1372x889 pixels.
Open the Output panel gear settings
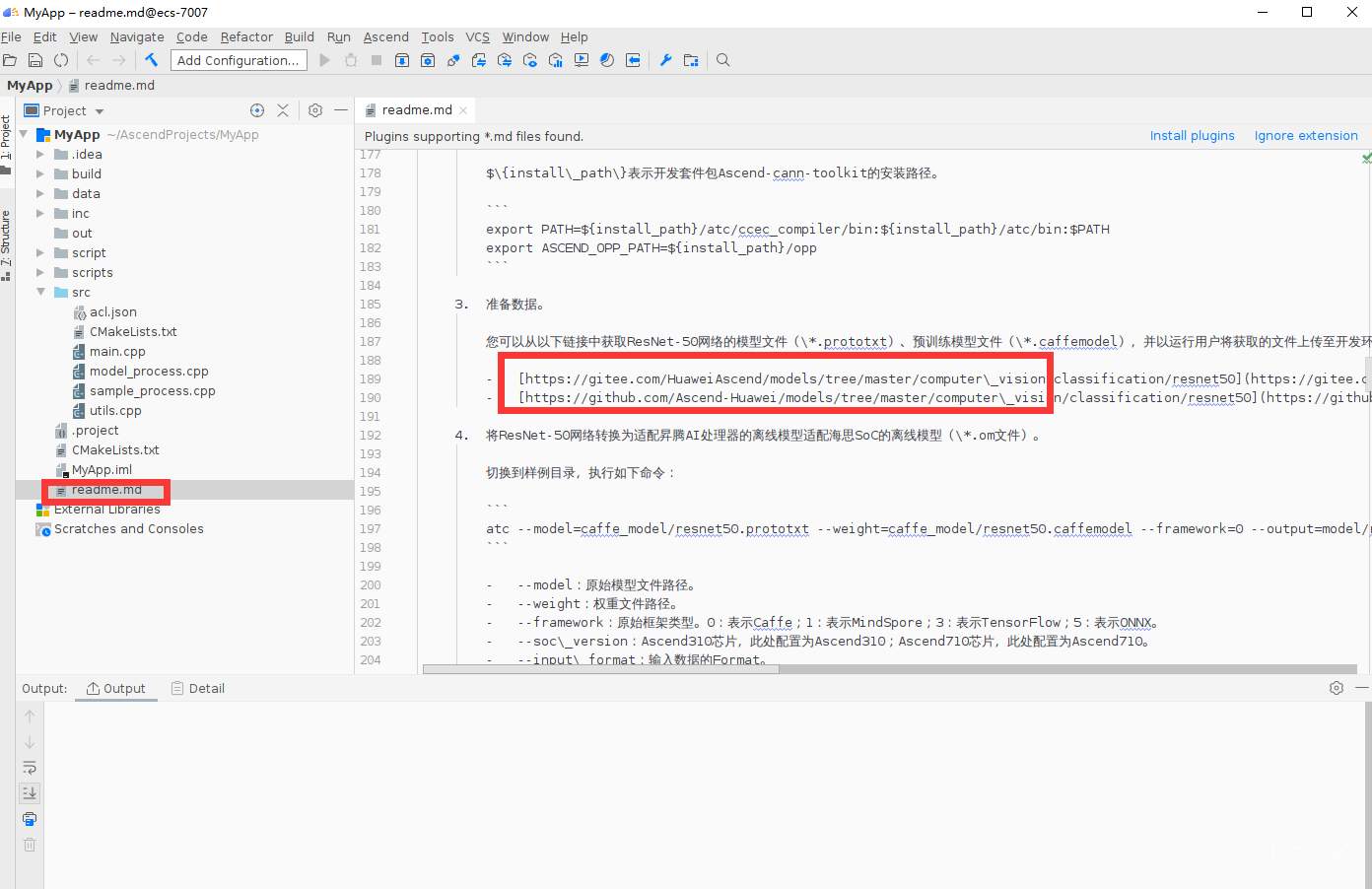(x=1337, y=688)
